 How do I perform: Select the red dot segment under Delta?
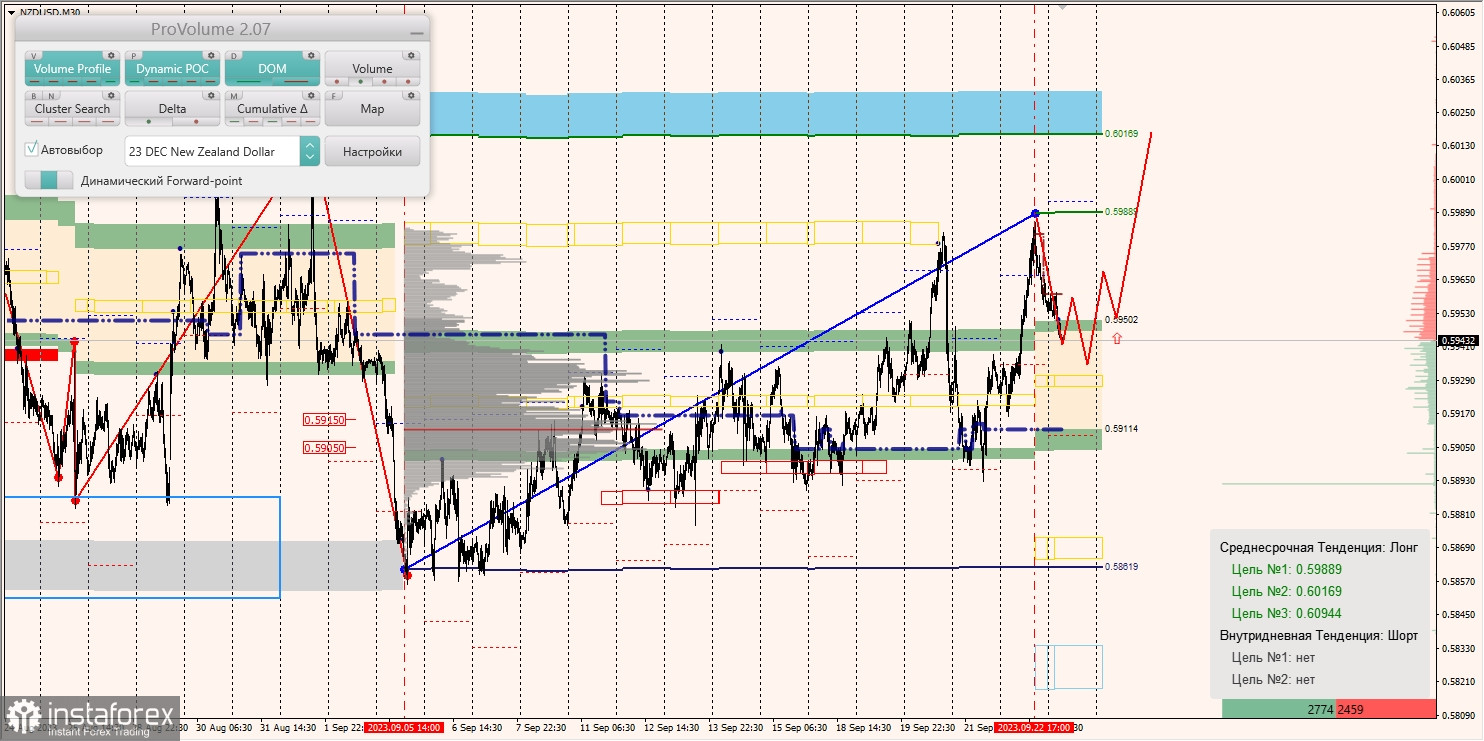point(196,122)
